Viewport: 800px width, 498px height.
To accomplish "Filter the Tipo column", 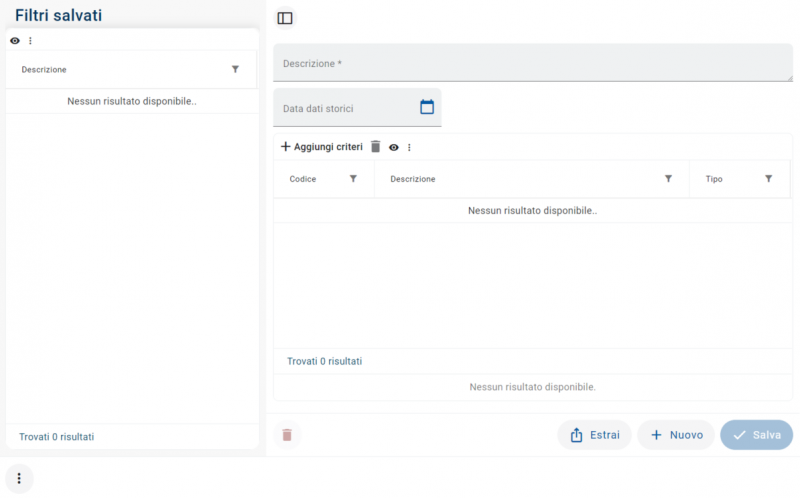I will [x=768, y=179].
